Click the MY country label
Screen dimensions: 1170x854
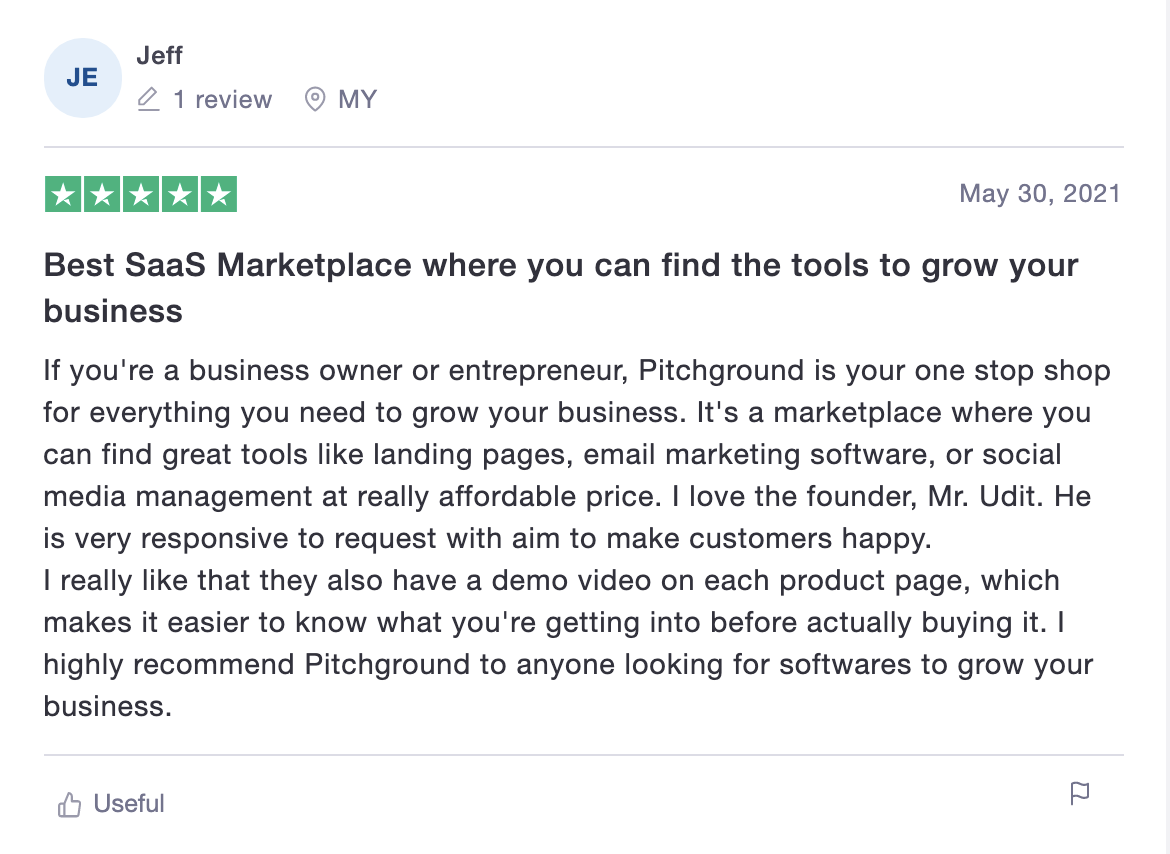358,99
